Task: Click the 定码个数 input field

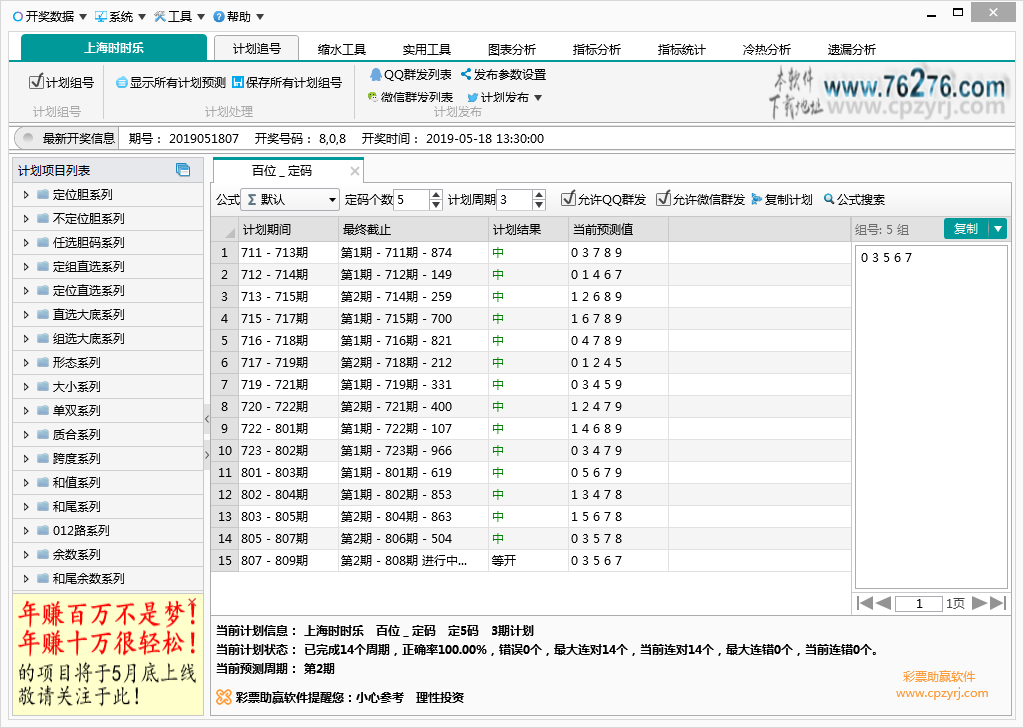Action: tap(411, 199)
